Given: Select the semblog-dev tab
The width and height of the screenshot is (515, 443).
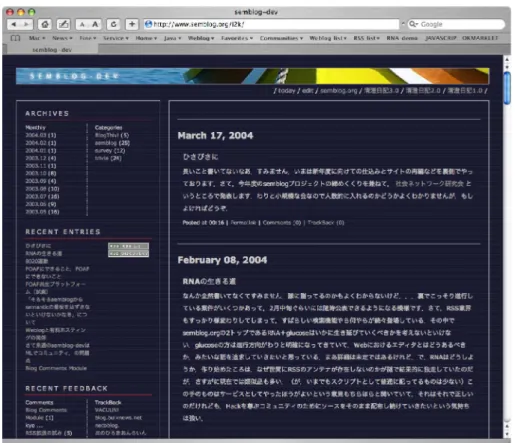Looking at the screenshot, I should (52, 50).
